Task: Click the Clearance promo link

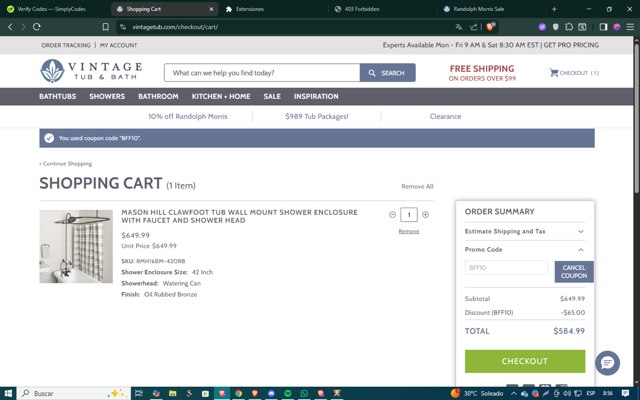Action: point(445,116)
